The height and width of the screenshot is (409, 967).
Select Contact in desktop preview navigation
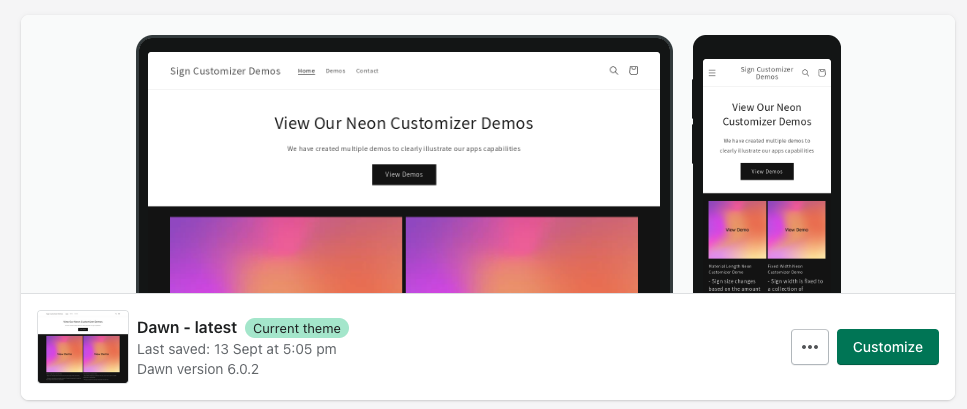pos(367,71)
